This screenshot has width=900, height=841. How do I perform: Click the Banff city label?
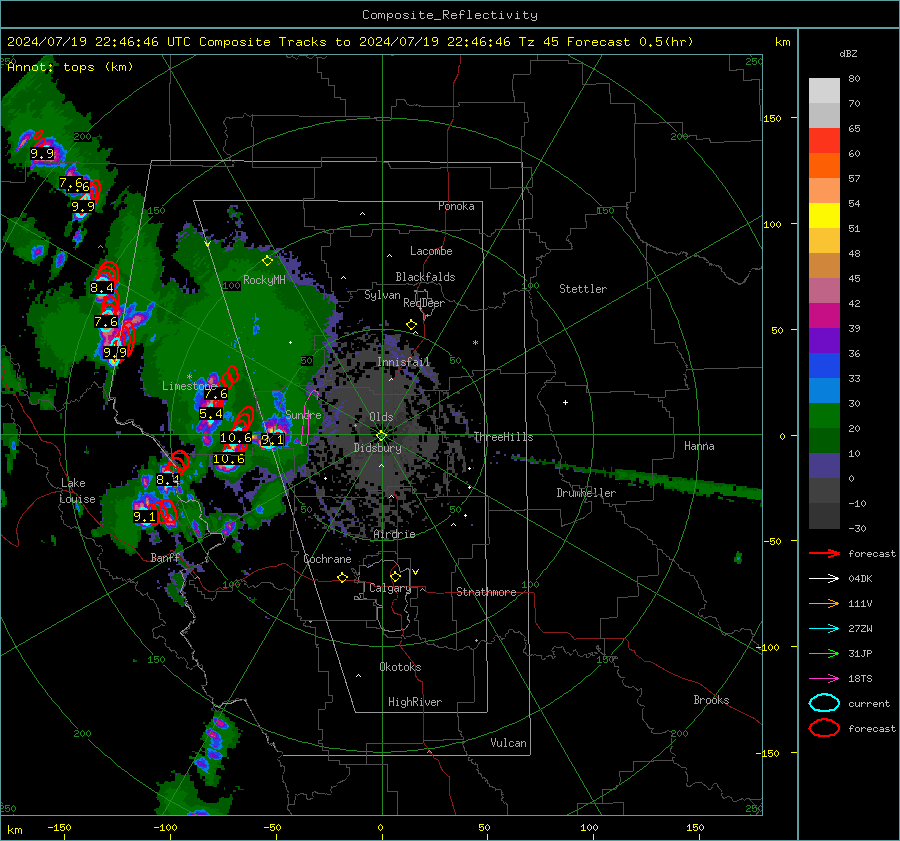point(165,557)
